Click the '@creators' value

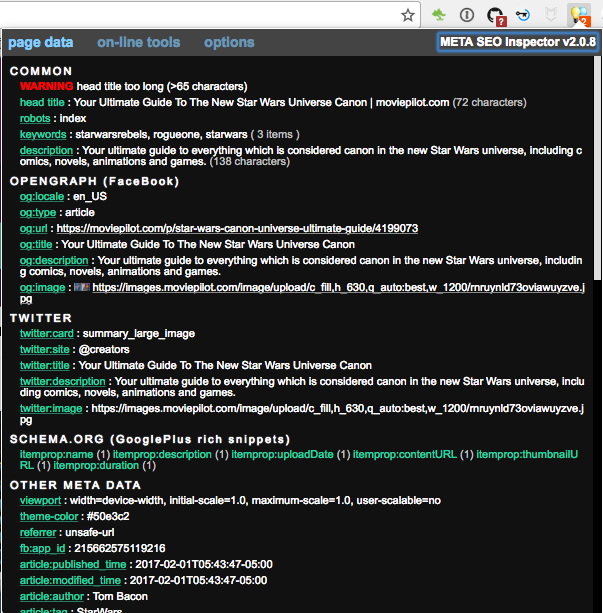coord(104,350)
